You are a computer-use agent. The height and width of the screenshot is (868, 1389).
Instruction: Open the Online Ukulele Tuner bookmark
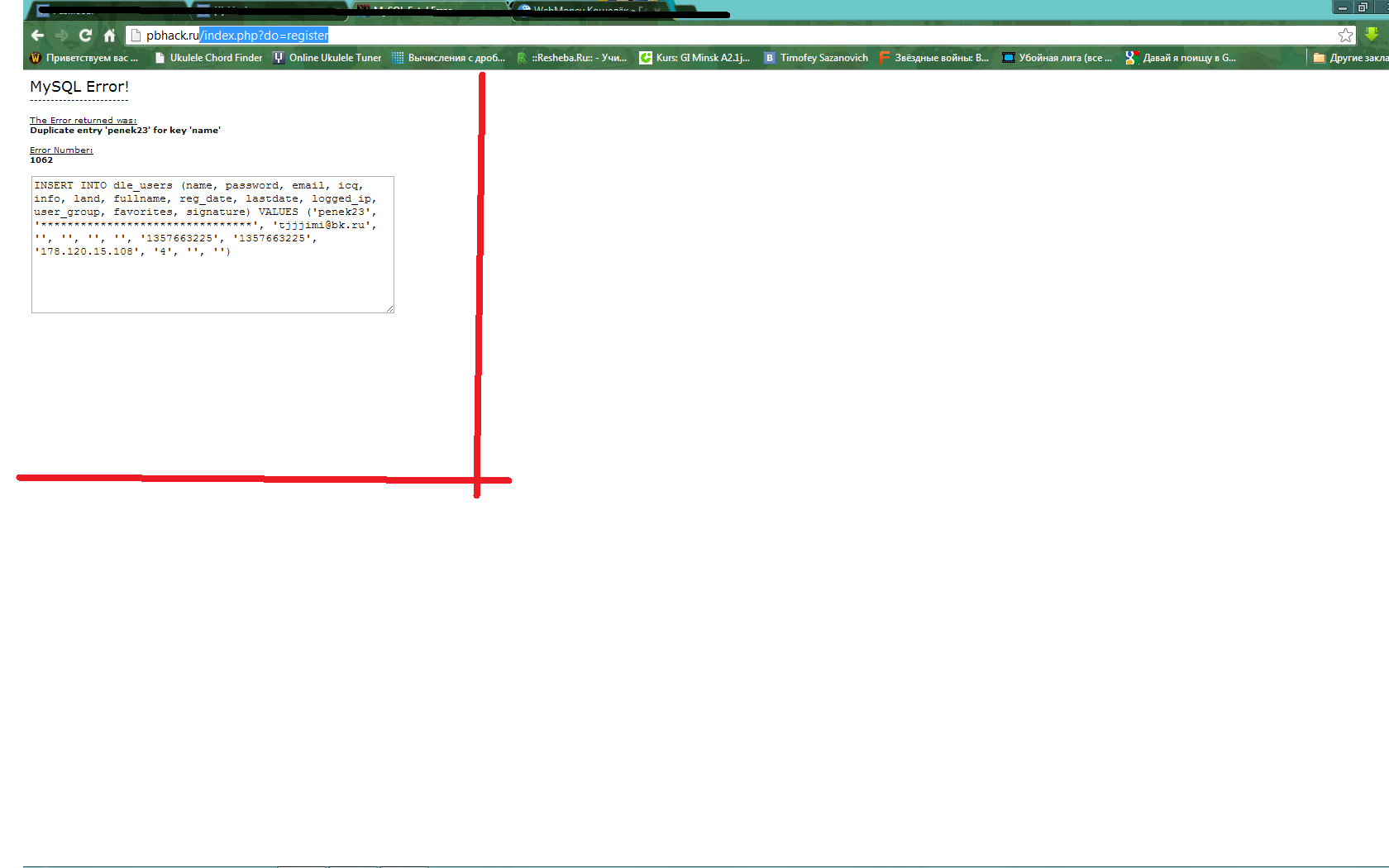pyautogui.click(x=327, y=58)
